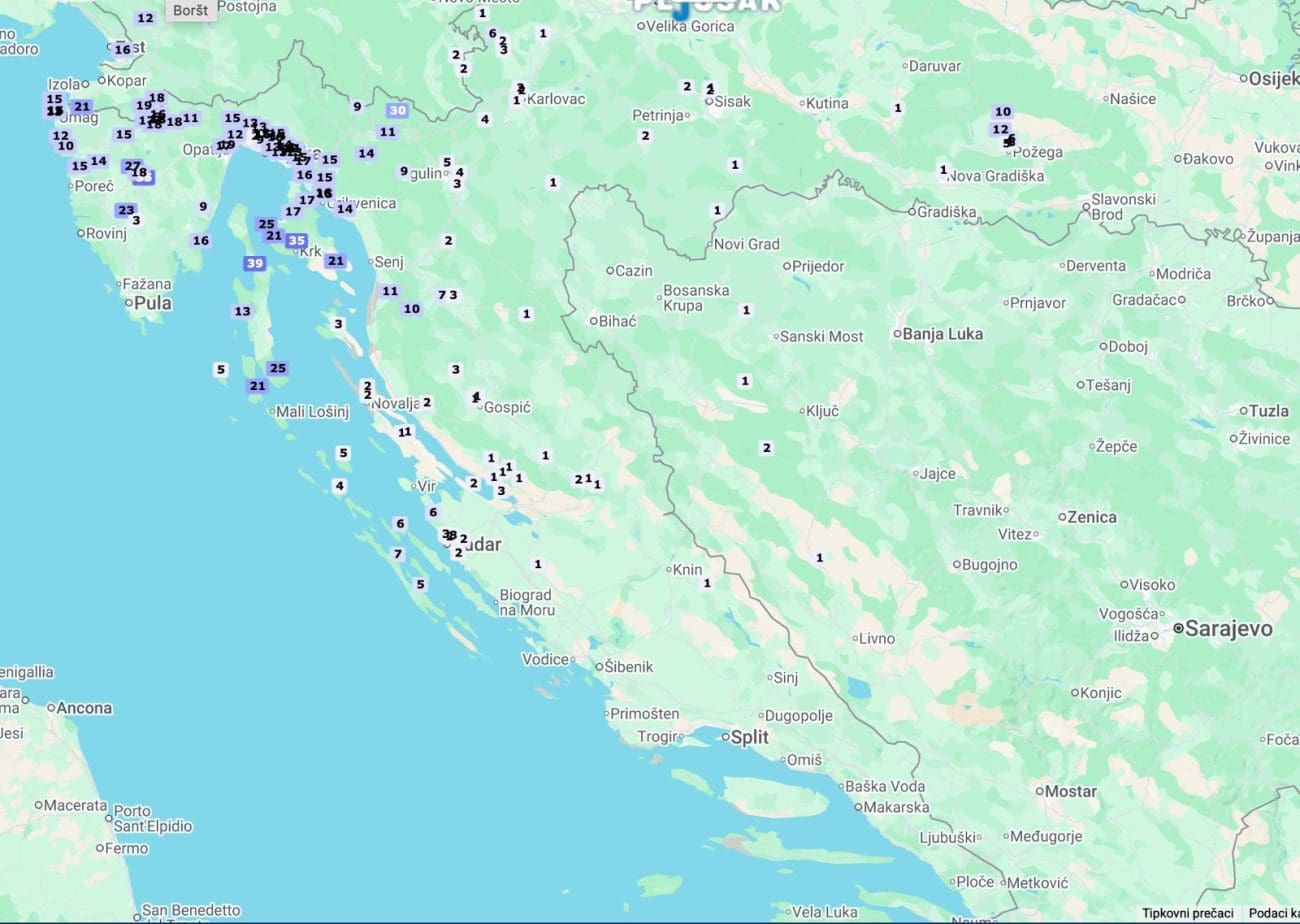Click the Boršt tooltip label
Screen dimensions: 1300x924
190,10
